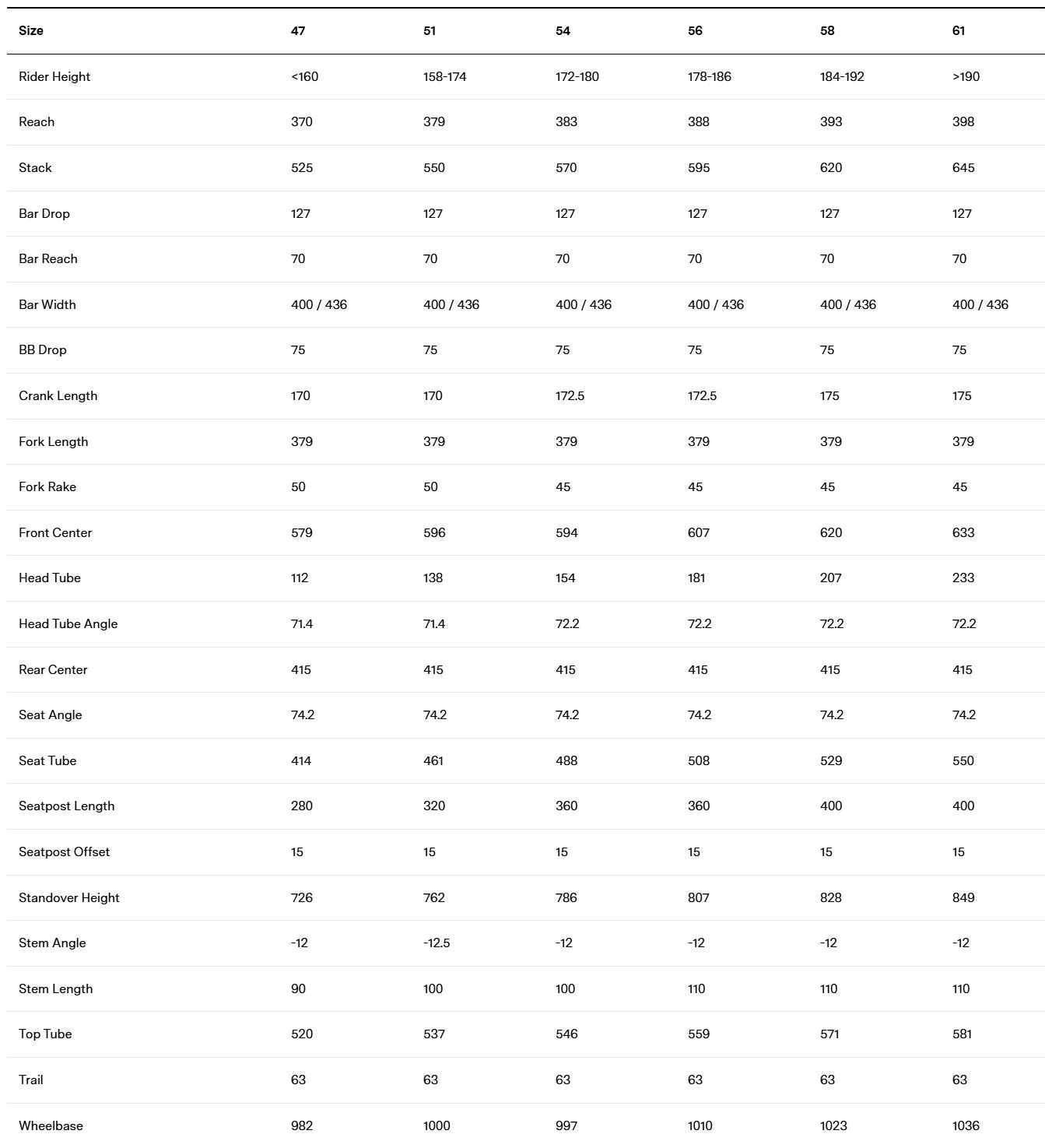The width and height of the screenshot is (1045, 1148).
Task: Select the Stack value 525
Action: coord(302,167)
